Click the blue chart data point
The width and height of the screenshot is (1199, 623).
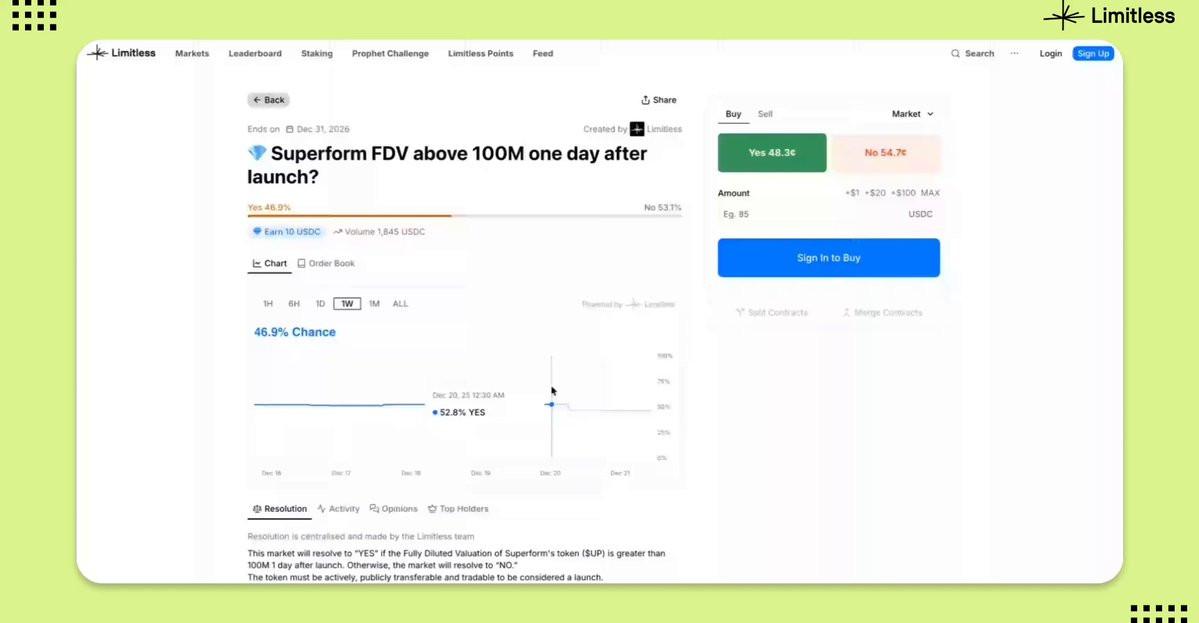[551, 404]
